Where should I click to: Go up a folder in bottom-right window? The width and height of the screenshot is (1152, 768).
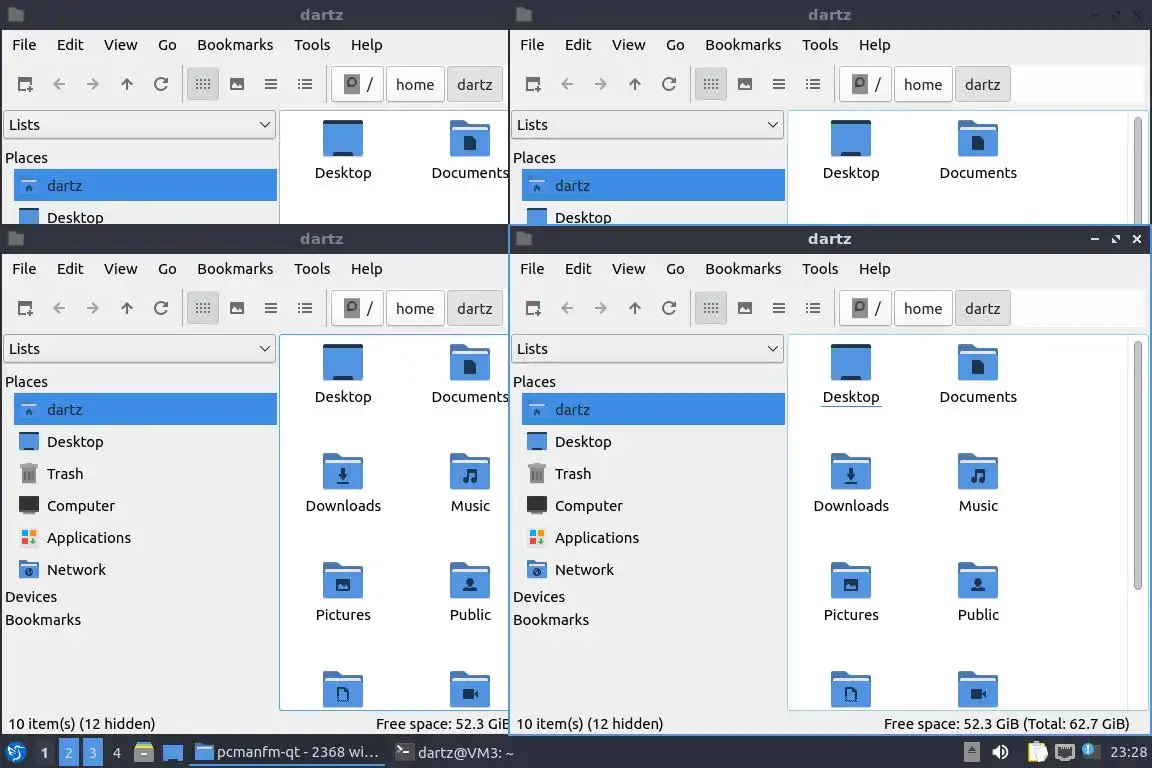pos(635,308)
